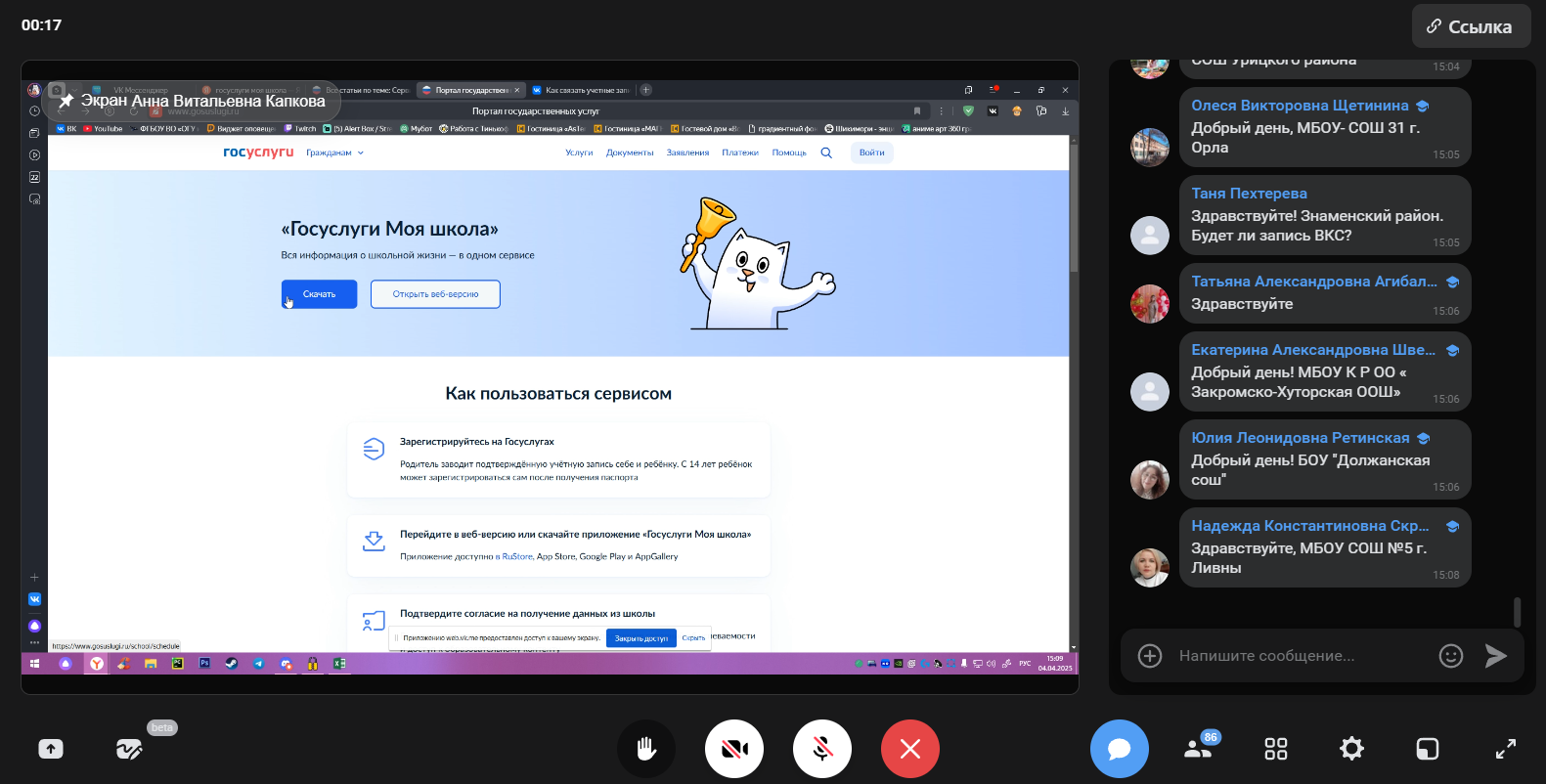The image size is (1546, 784).
Task: Open the grid layout view icon
Action: pos(1275,749)
